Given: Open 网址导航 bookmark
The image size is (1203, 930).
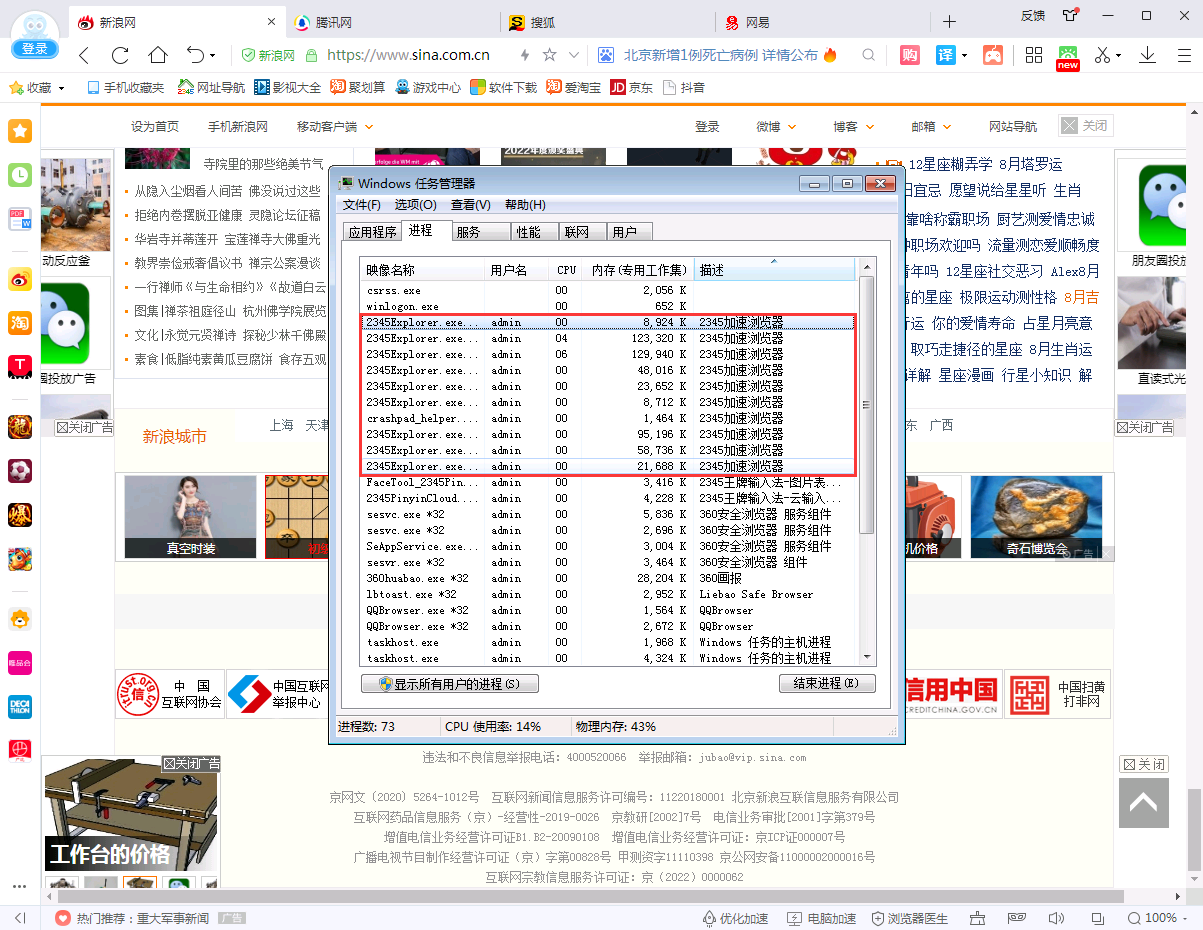Looking at the screenshot, I should [211, 88].
